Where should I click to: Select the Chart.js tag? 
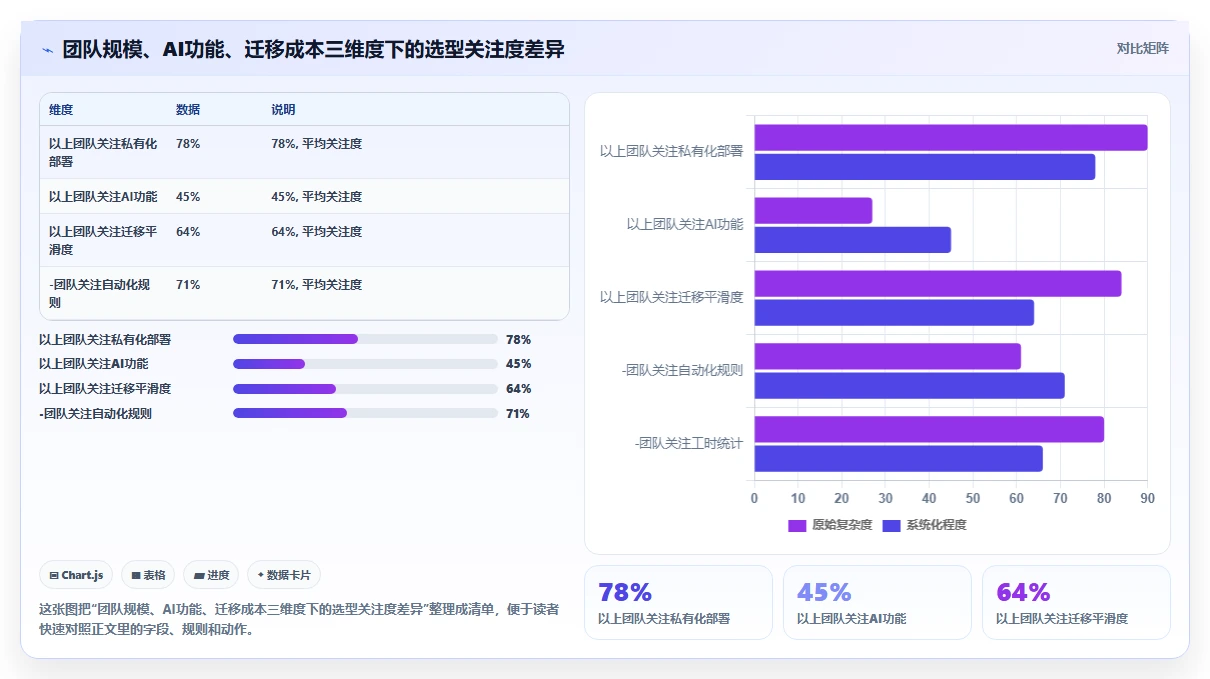(x=76, y=575)
